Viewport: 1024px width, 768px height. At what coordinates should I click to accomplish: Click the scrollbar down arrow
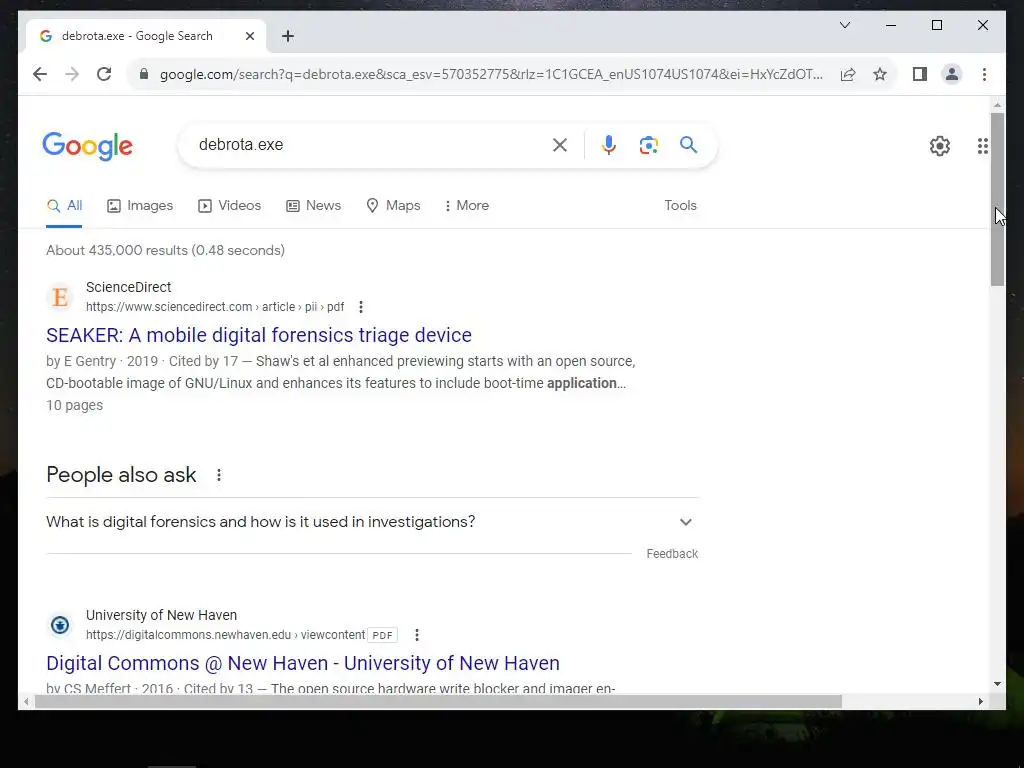point(997,684)
